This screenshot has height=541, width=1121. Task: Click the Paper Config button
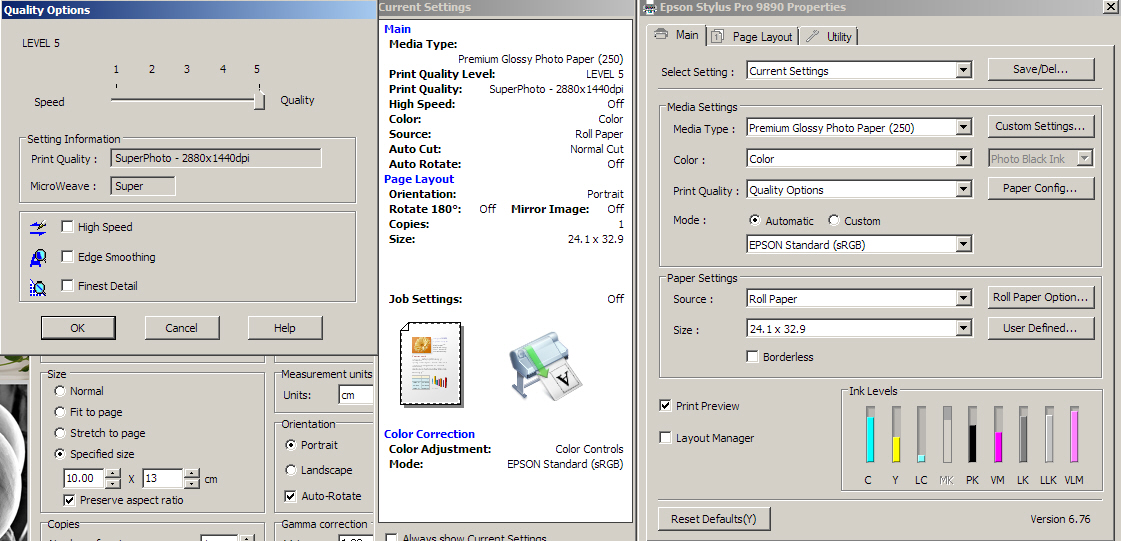point(1041,188)
